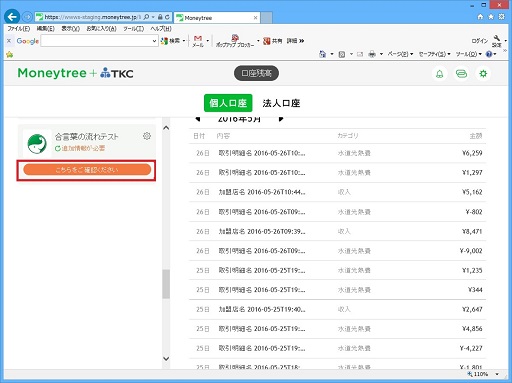The width and height of the screenshot is (512, 383).
Task: Click the Gmail mail toolbar icon
Action: tap(198, 41)
